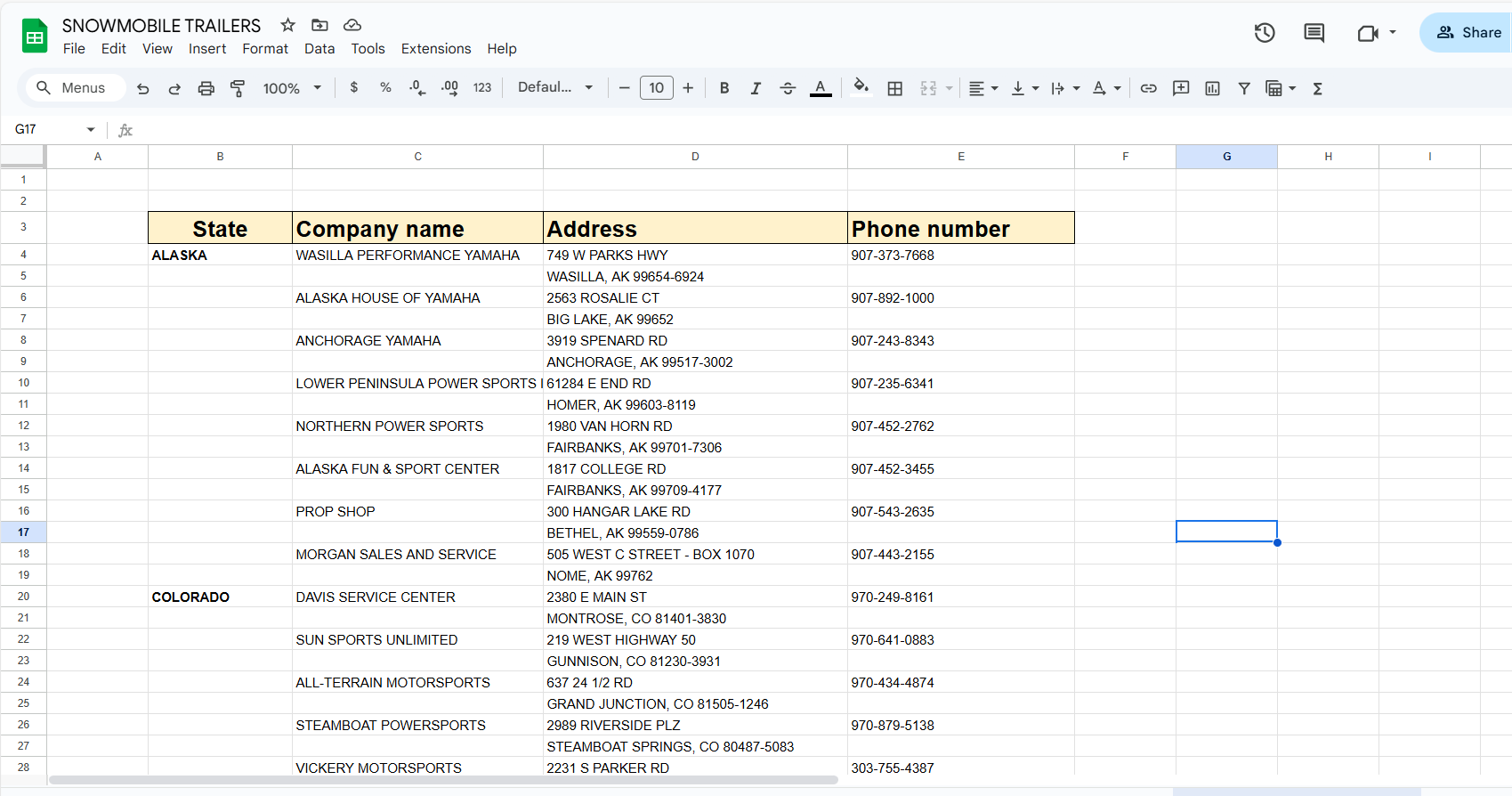Open the File menu
The height and width of the screenshot is (796, 1512).
(74, 49)
